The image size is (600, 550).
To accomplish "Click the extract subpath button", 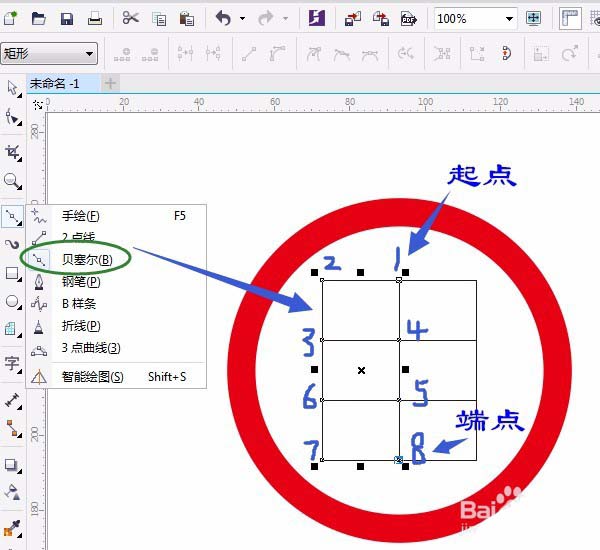I will click(442, 54).
